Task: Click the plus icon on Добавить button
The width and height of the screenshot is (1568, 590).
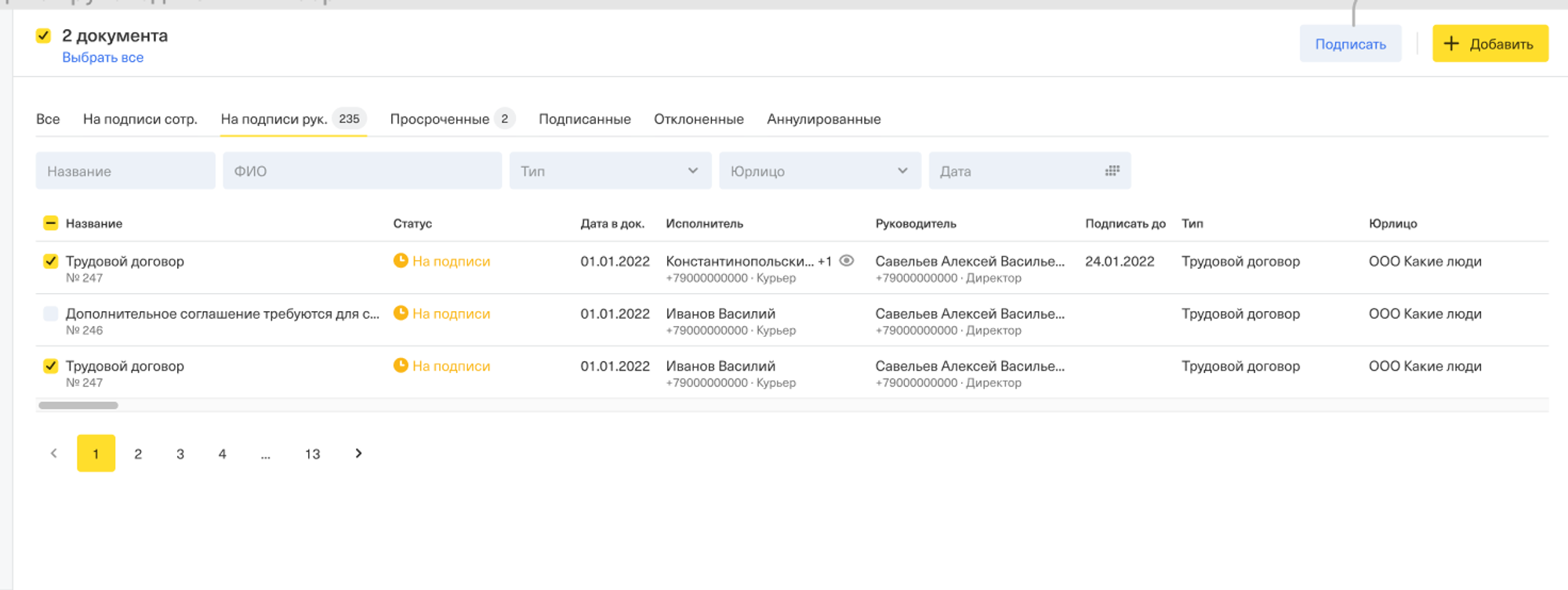Action: pos(1451,44)
